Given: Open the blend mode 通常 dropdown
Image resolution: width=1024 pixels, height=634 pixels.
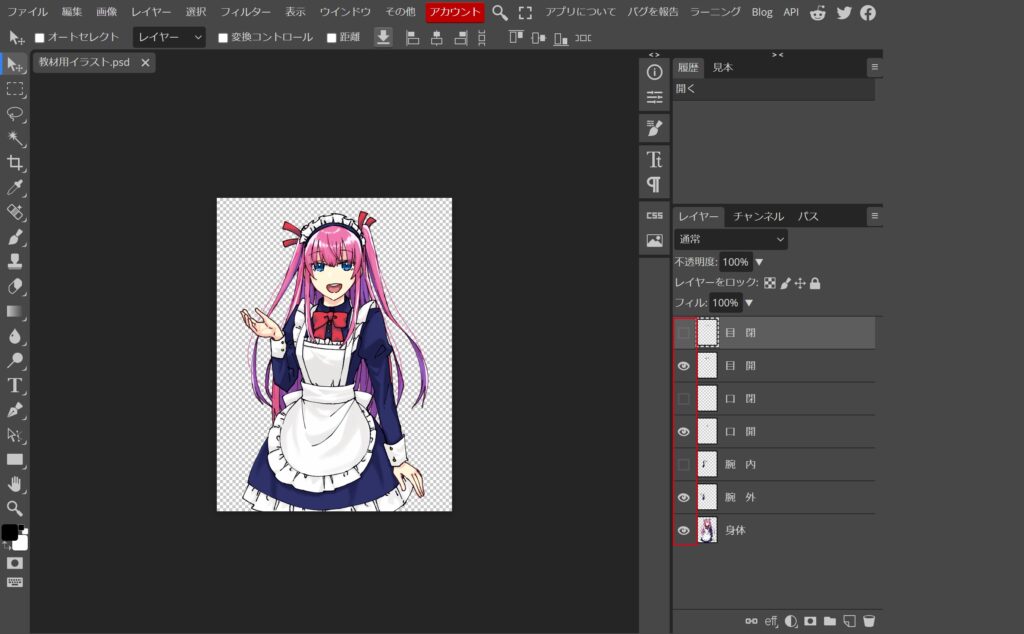Looking at the screenshot, I should point(731,239).
